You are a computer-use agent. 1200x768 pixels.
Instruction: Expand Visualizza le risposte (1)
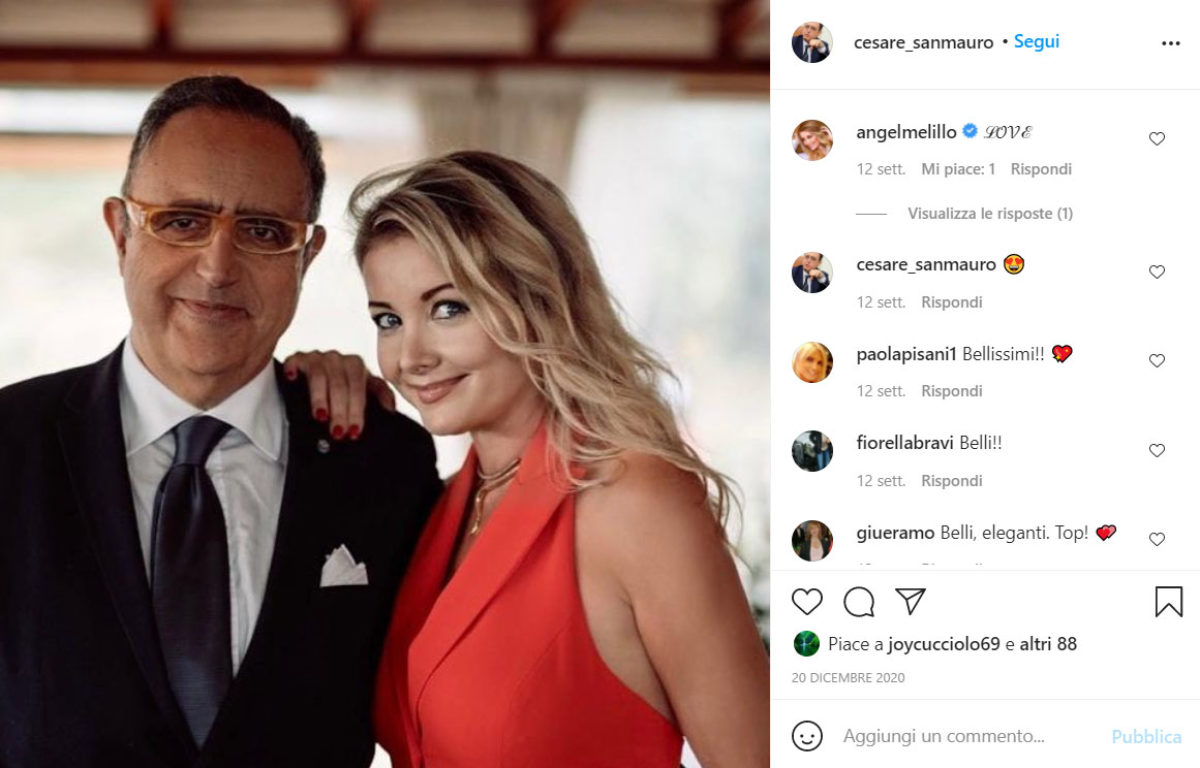(x=990, y=213)
